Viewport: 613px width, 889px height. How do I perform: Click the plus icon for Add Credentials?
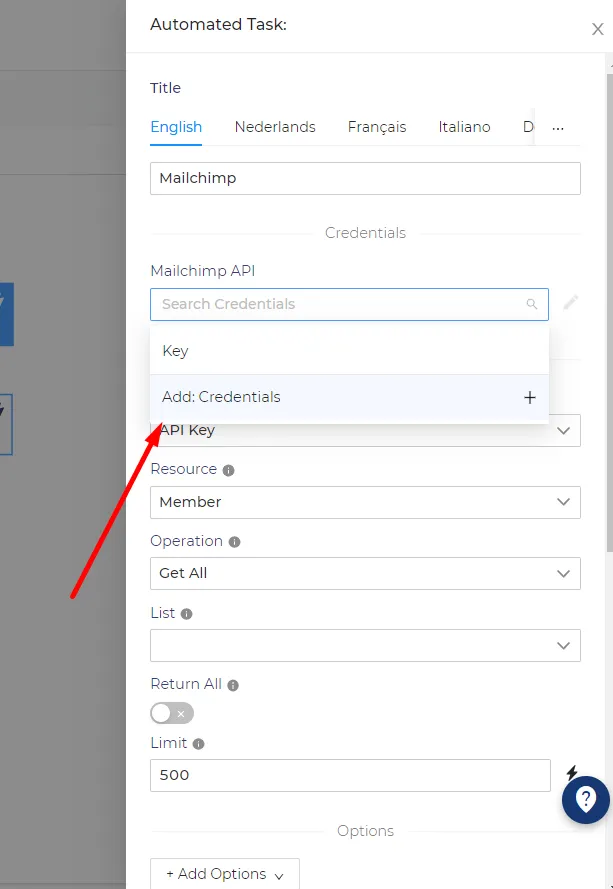(x=530, y=397)
